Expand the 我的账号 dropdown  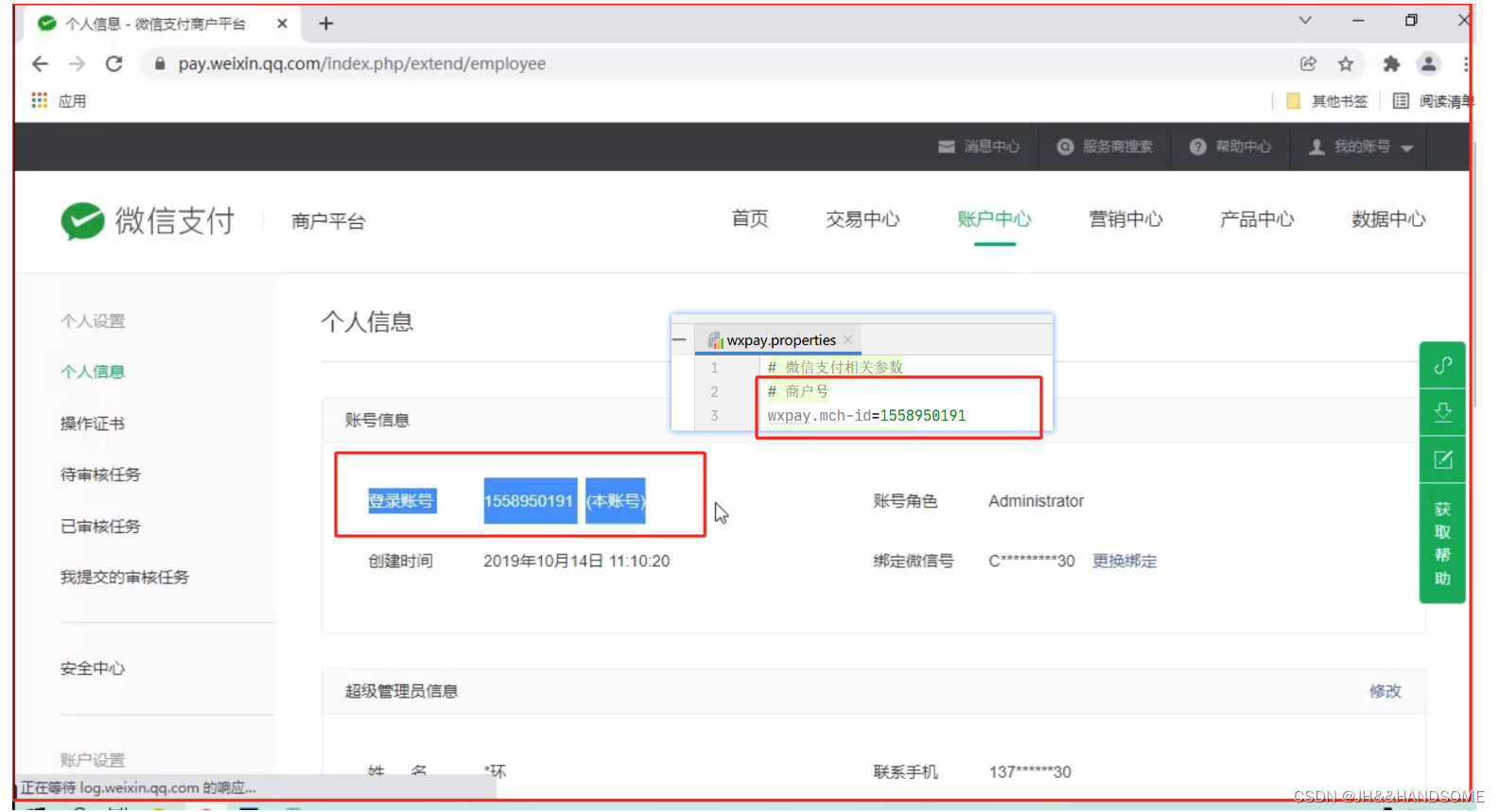click(1361, 147)
